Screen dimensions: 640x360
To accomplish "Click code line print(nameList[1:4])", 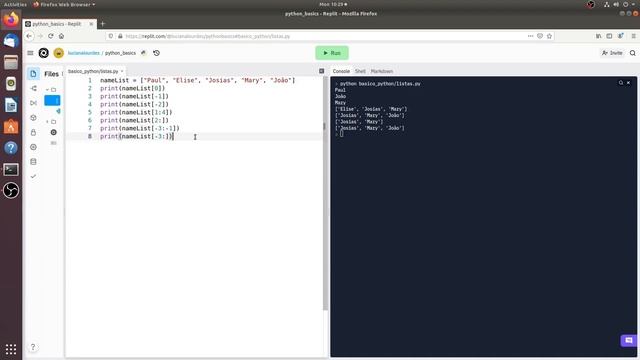I will pyautogui.click(x=136, y=112).
